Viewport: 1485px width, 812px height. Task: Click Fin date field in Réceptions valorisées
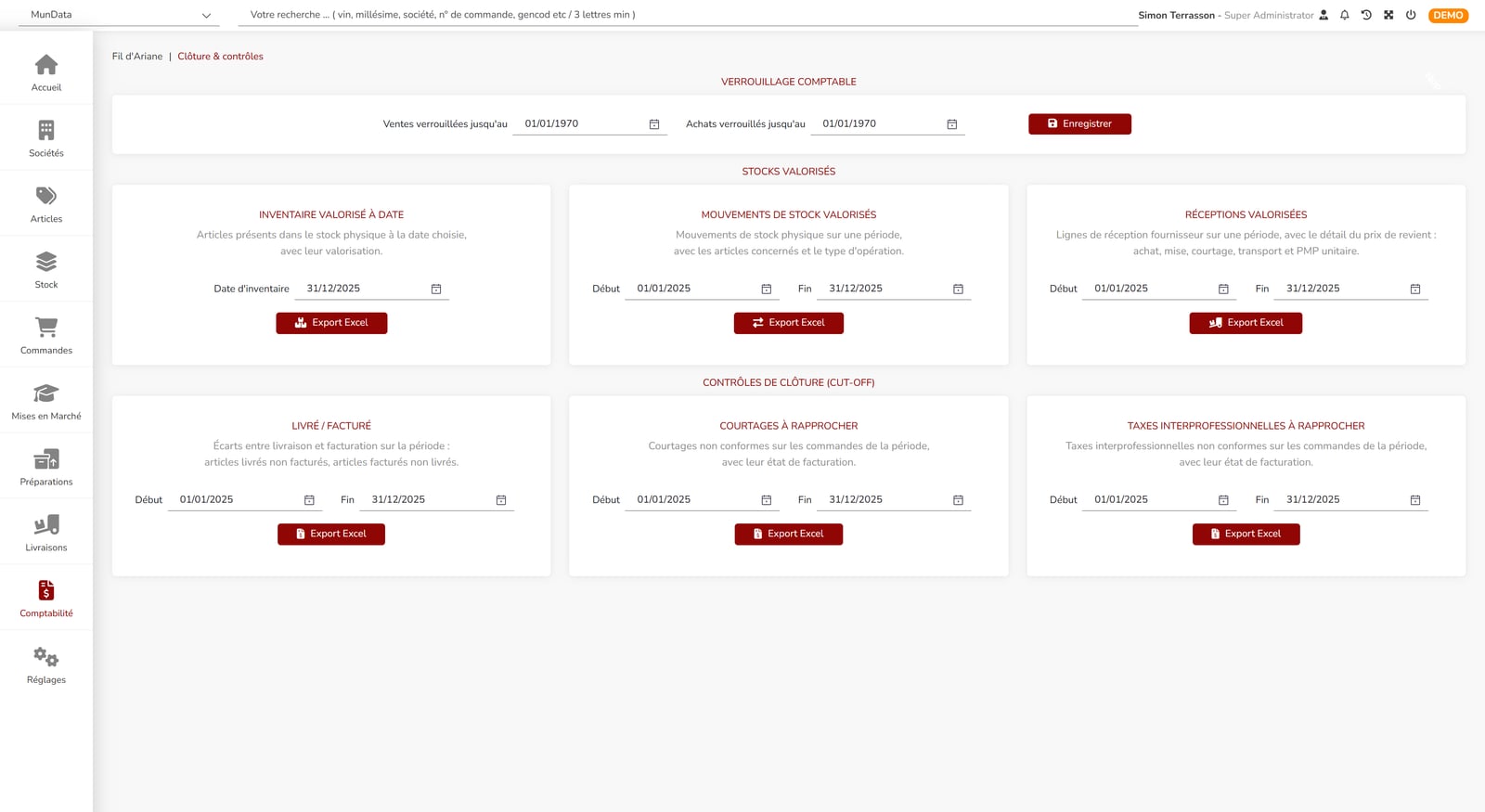pyautogui.click(x=1351, y=289)
